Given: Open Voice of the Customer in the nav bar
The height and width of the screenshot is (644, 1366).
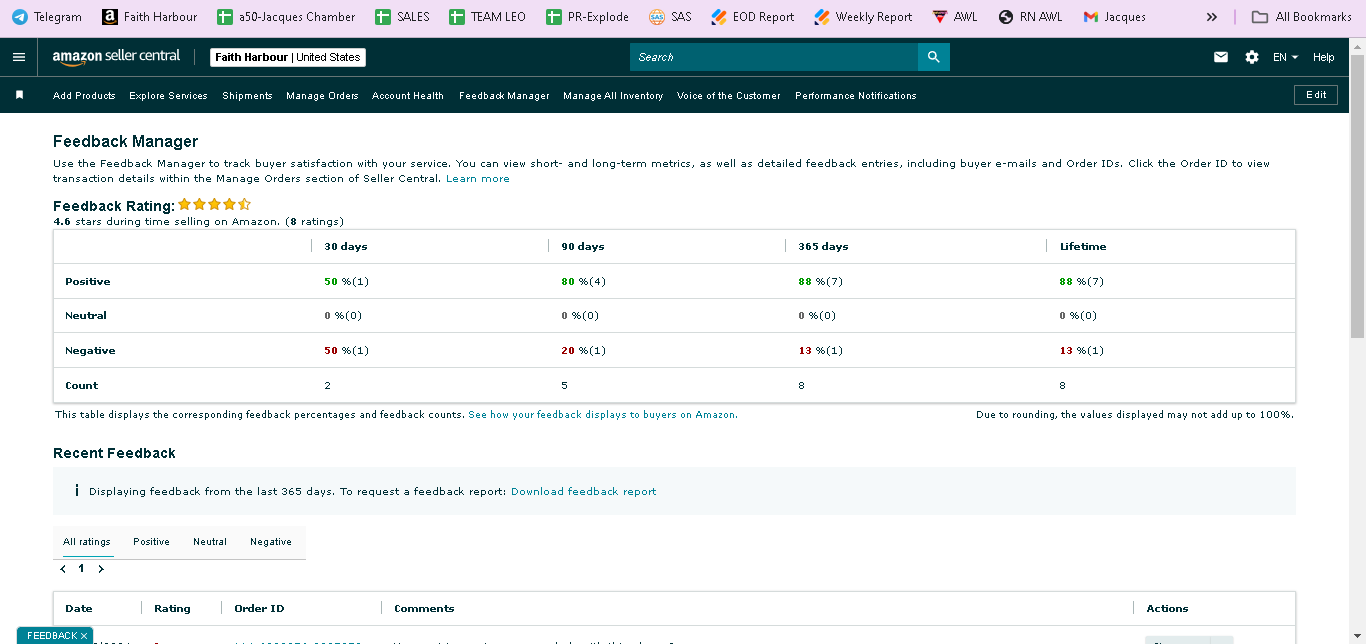Looking at the screenshot, I should click(729, 96).
